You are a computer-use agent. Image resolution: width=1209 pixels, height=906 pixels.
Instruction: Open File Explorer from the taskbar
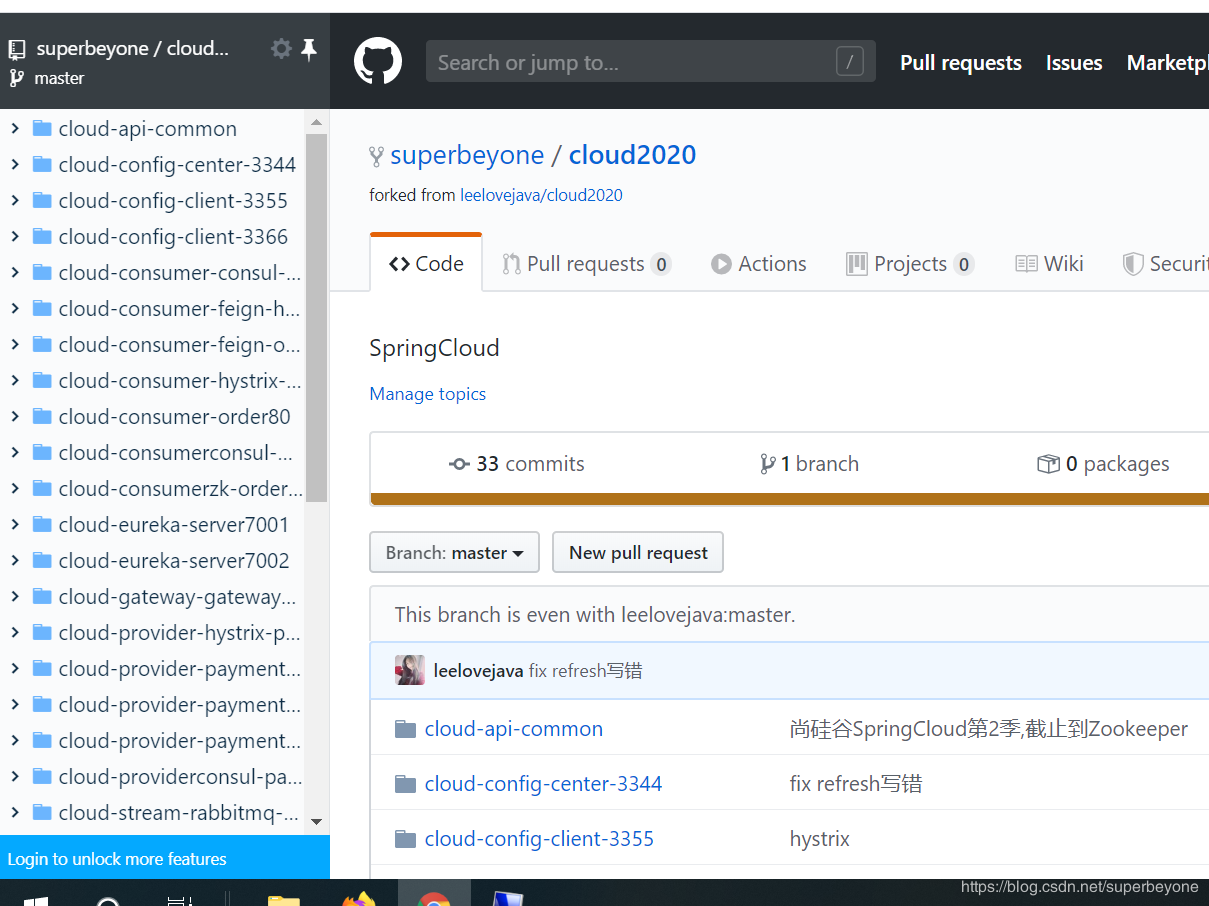click(283, 899)
